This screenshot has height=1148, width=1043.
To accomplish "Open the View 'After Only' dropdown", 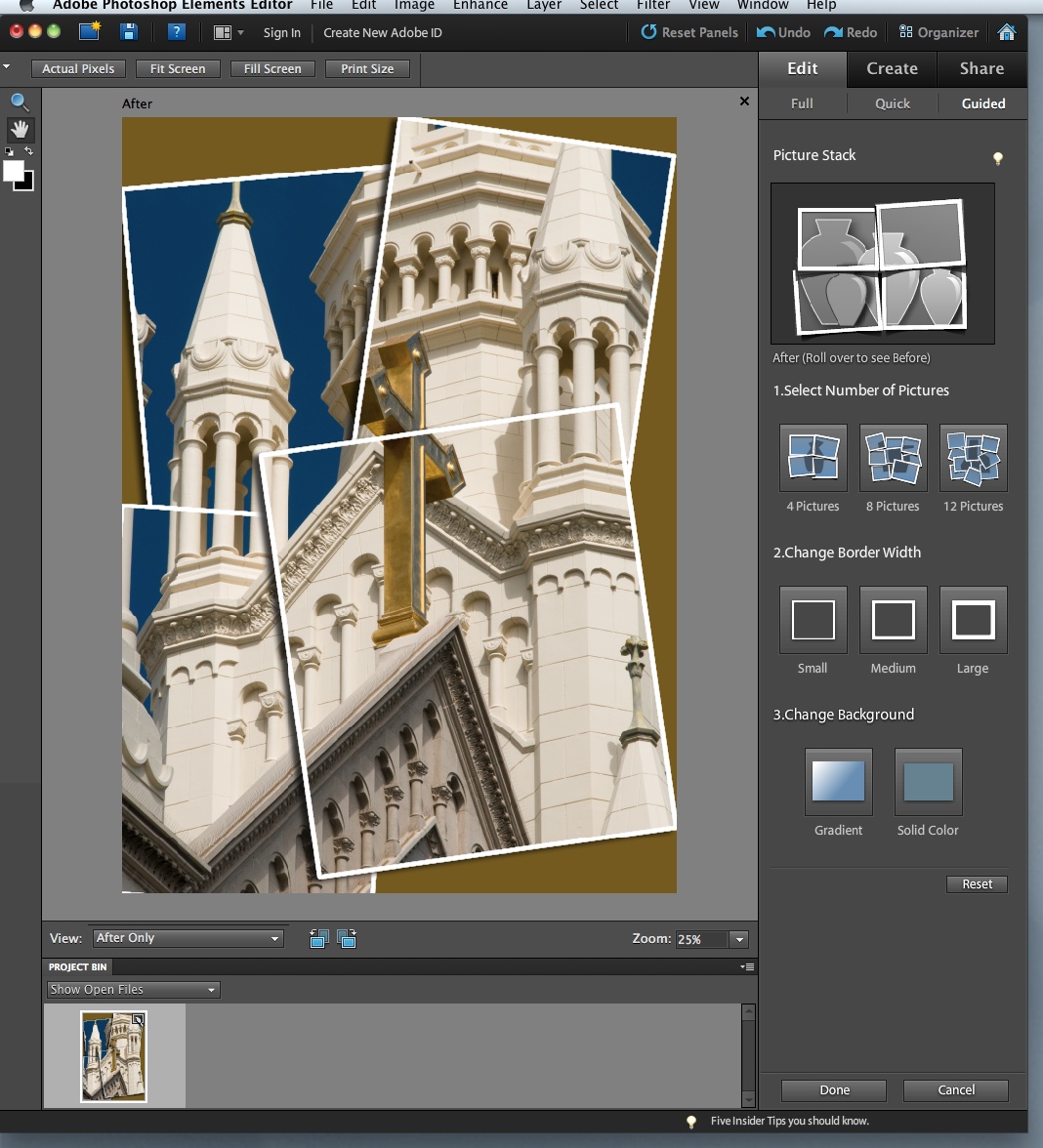I will [x=188, y=938].
